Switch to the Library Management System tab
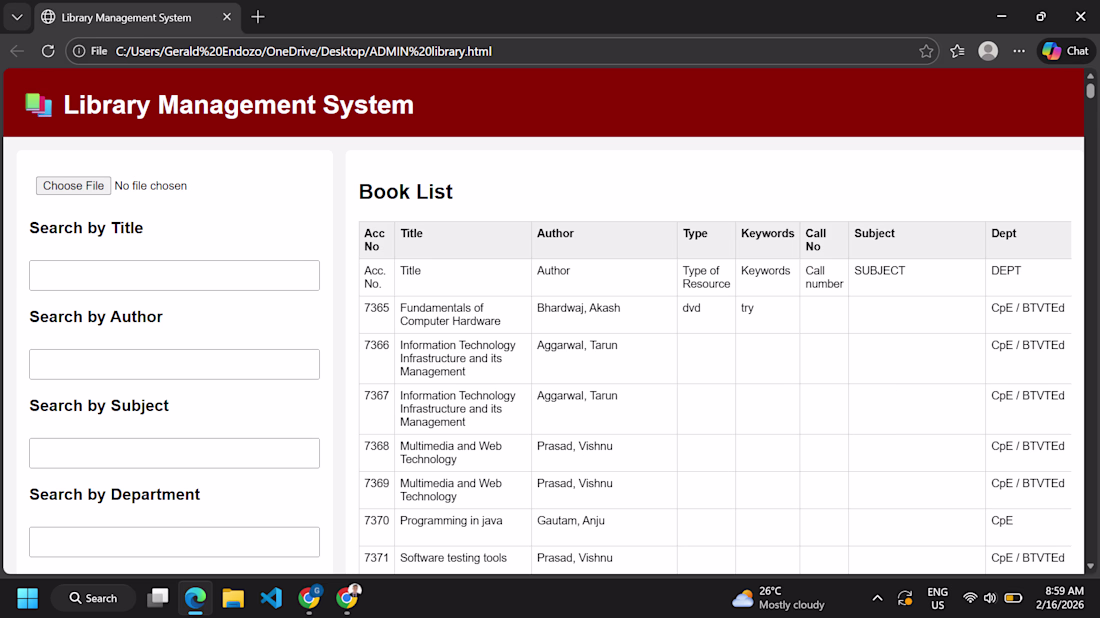 point(125,17)
